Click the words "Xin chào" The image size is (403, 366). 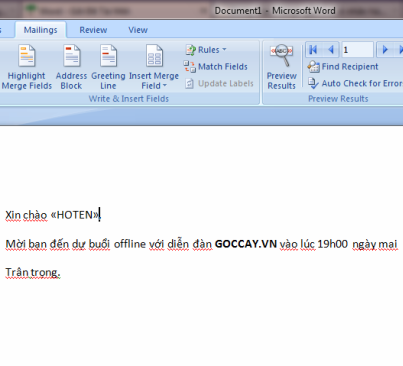26,215
